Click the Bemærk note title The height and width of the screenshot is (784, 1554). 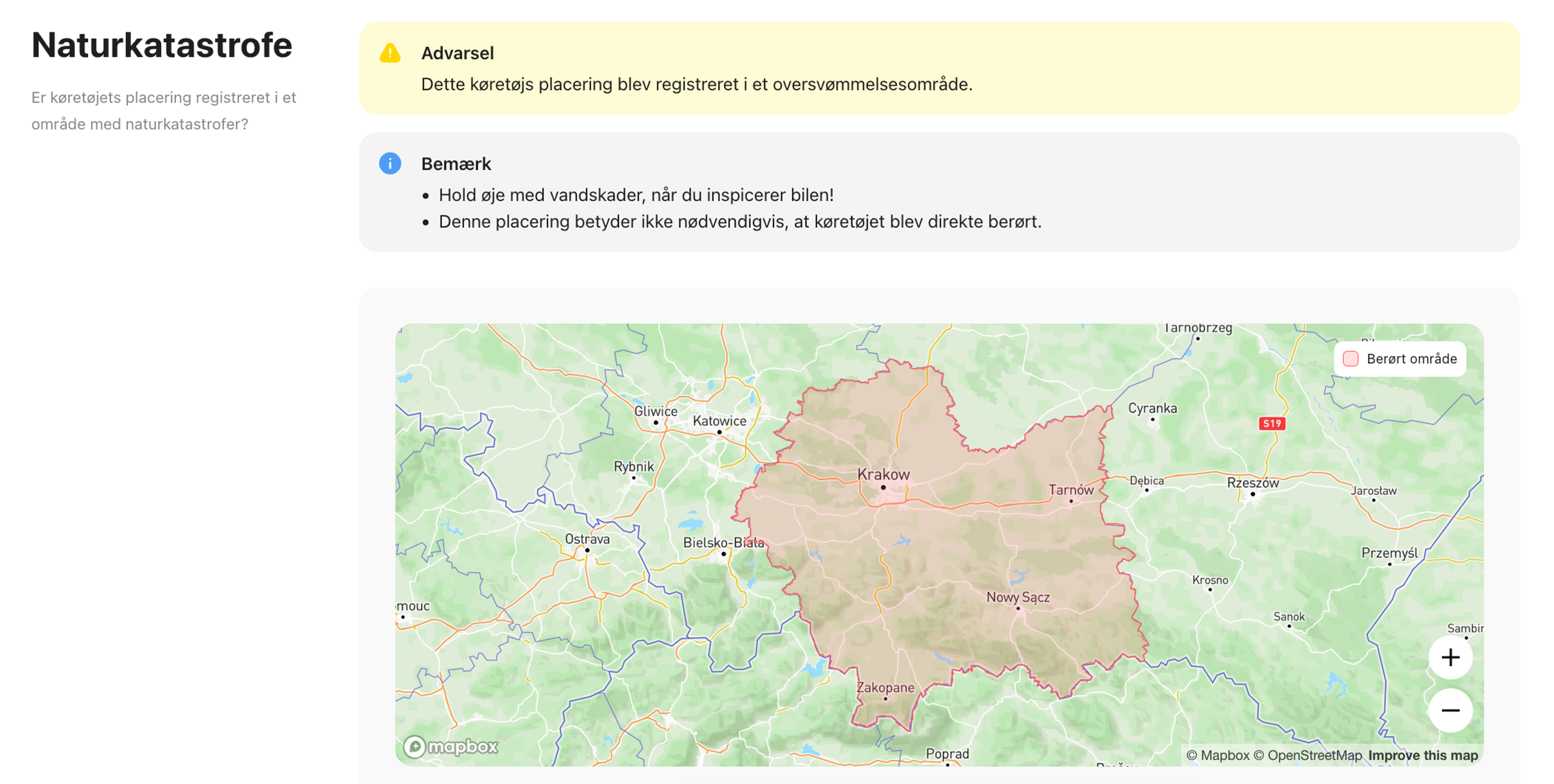(456, 163)
